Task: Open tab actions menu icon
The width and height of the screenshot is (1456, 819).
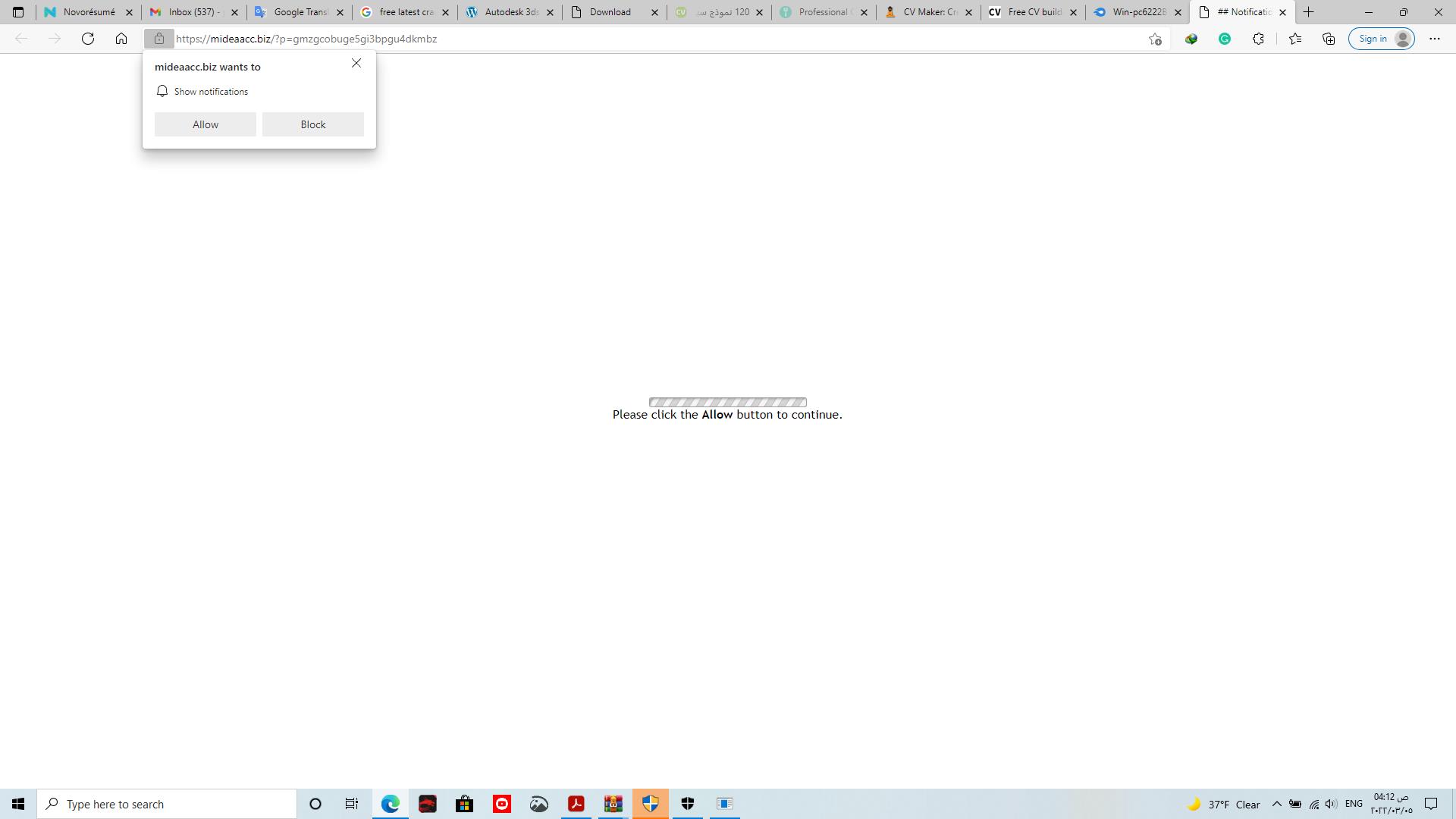Action: pyautogui.click(x=18, y=12)
